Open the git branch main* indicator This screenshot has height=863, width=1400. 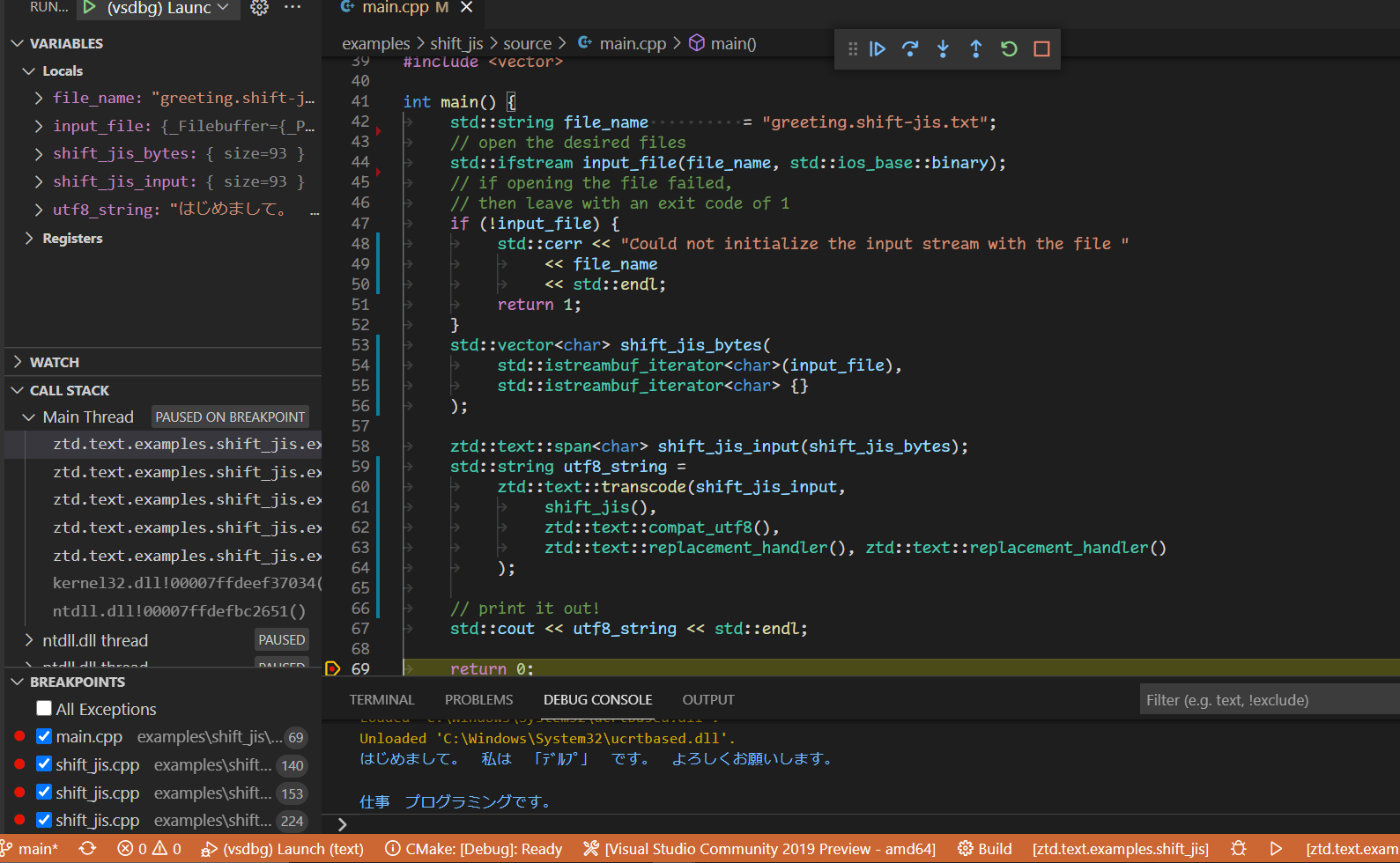click(x=30, y=849)
